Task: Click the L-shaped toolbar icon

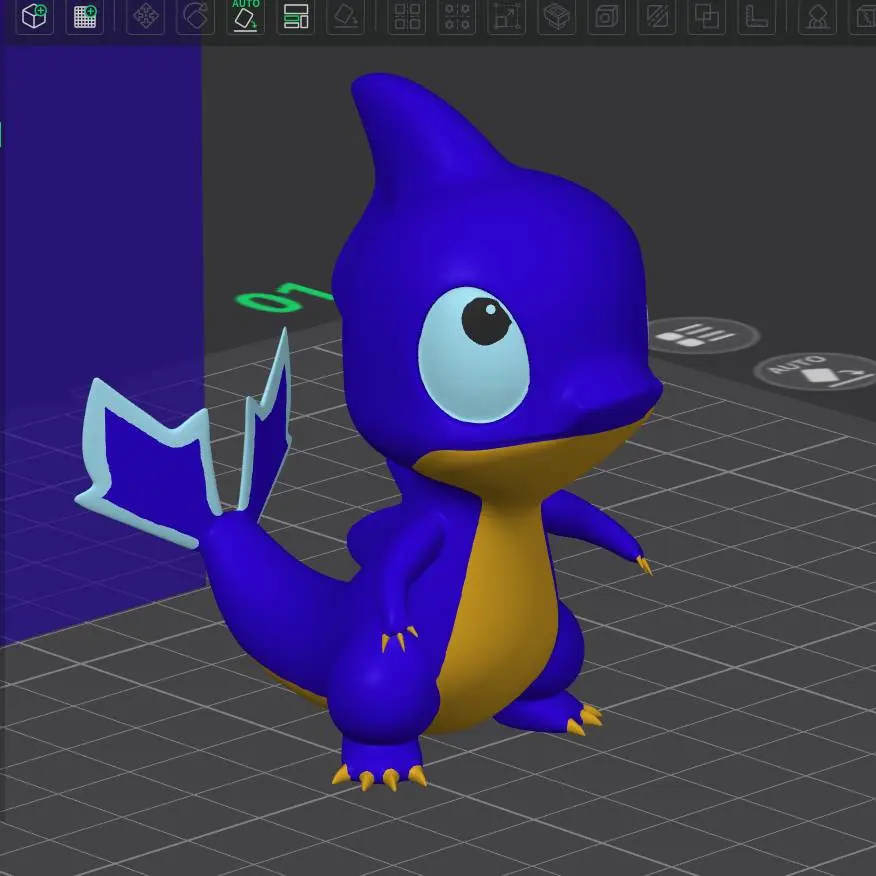Action: [x=757, y=16]
